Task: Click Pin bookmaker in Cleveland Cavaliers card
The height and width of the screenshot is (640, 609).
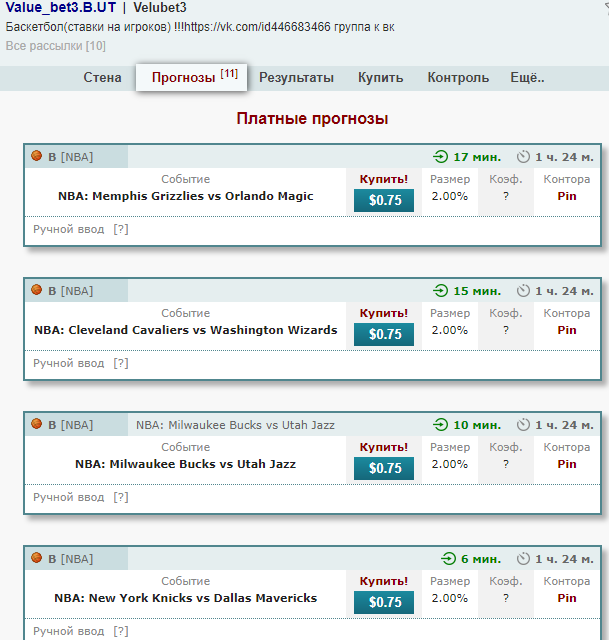Action: [x=567, y=330]
